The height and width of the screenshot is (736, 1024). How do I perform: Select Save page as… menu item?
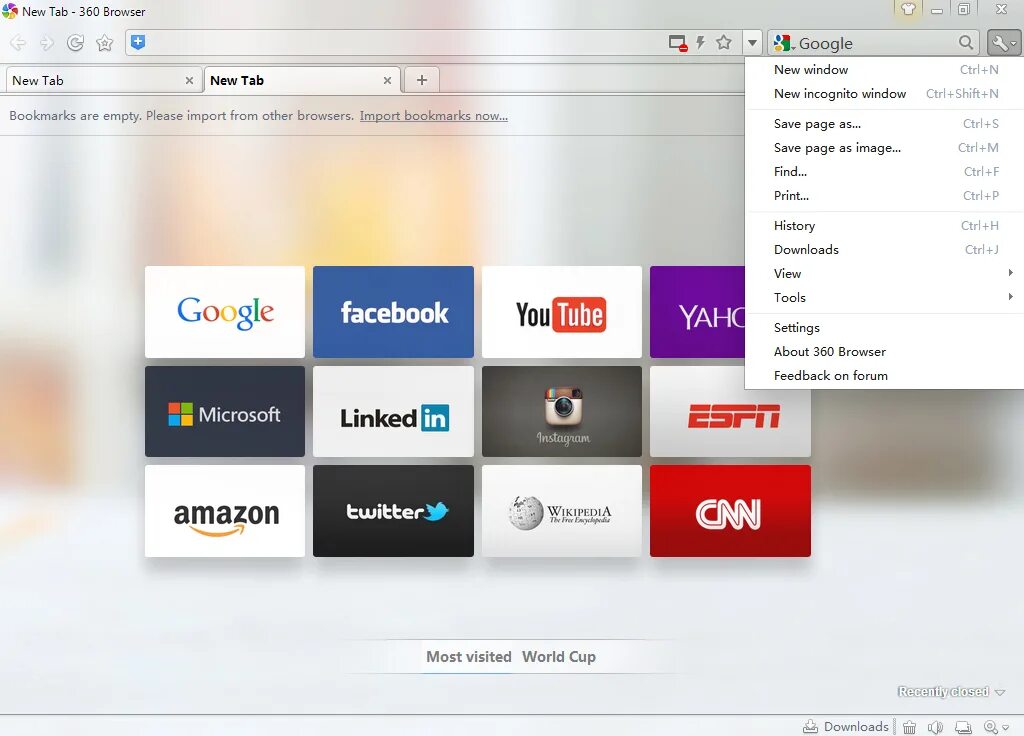[885, 124]
